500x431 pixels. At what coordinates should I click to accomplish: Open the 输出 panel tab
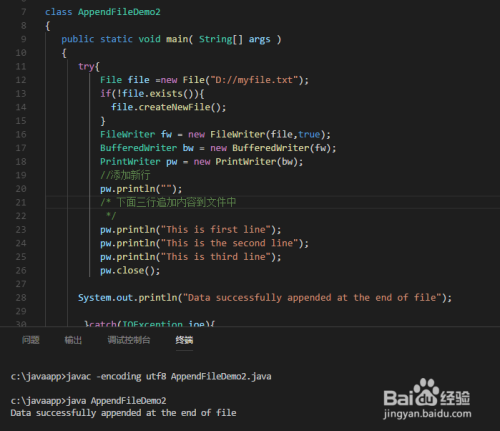click(73, 340)
